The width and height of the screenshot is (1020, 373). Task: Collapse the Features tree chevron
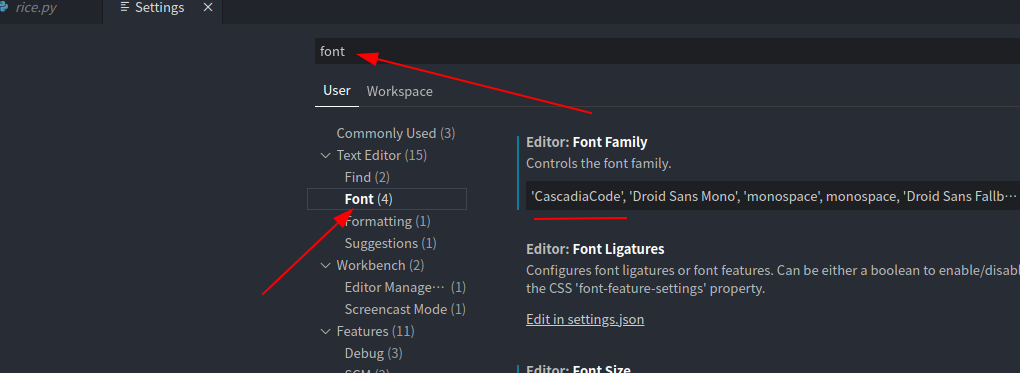coord(326,331)
